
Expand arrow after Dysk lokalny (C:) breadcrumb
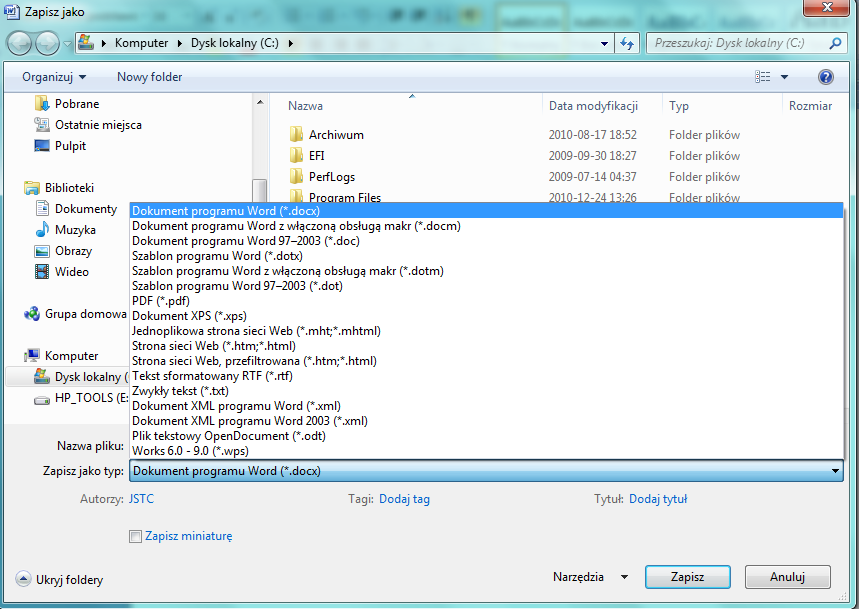pyautogui.click(x=290, y=43)
